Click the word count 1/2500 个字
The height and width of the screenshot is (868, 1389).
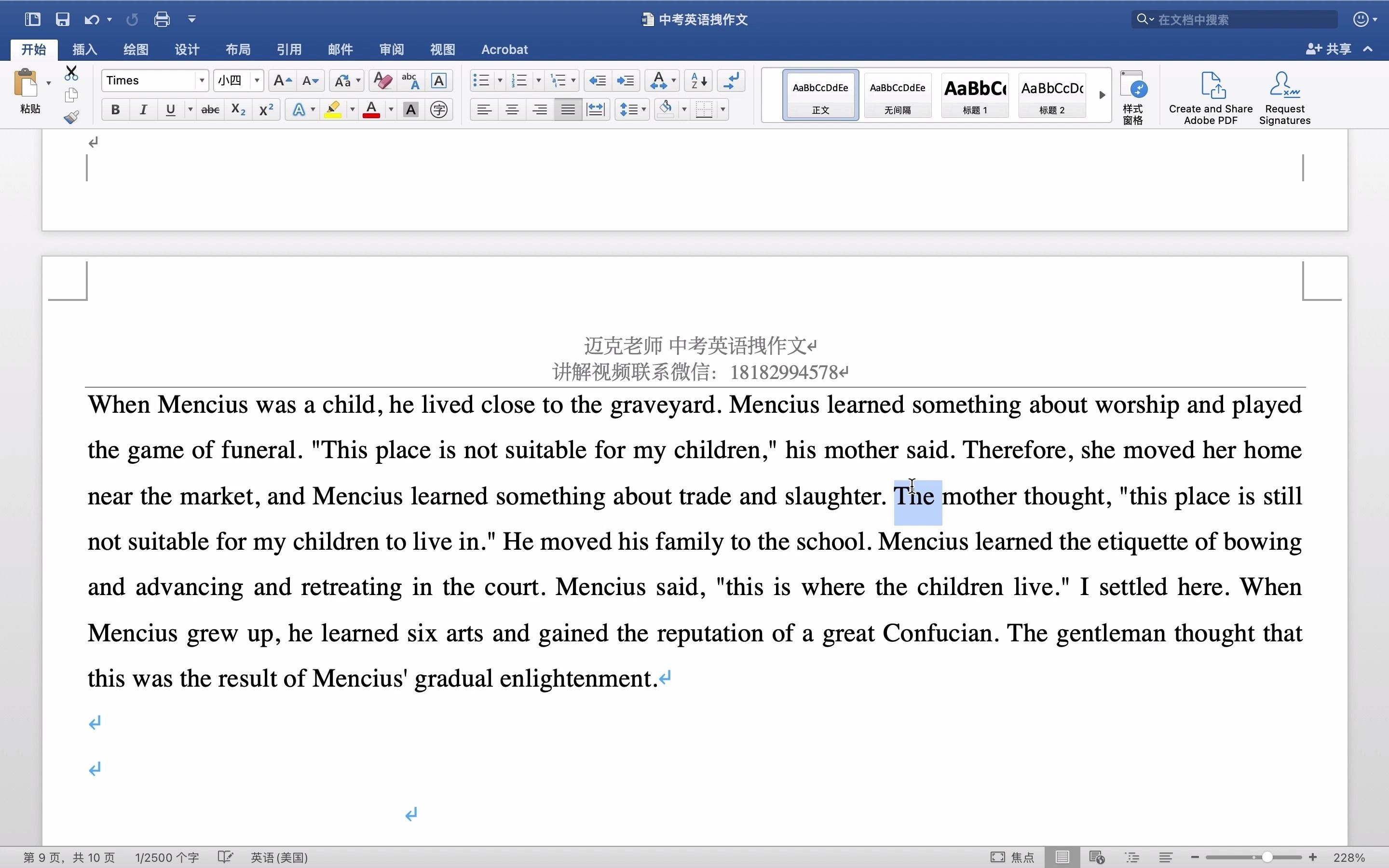click(166, 857)
